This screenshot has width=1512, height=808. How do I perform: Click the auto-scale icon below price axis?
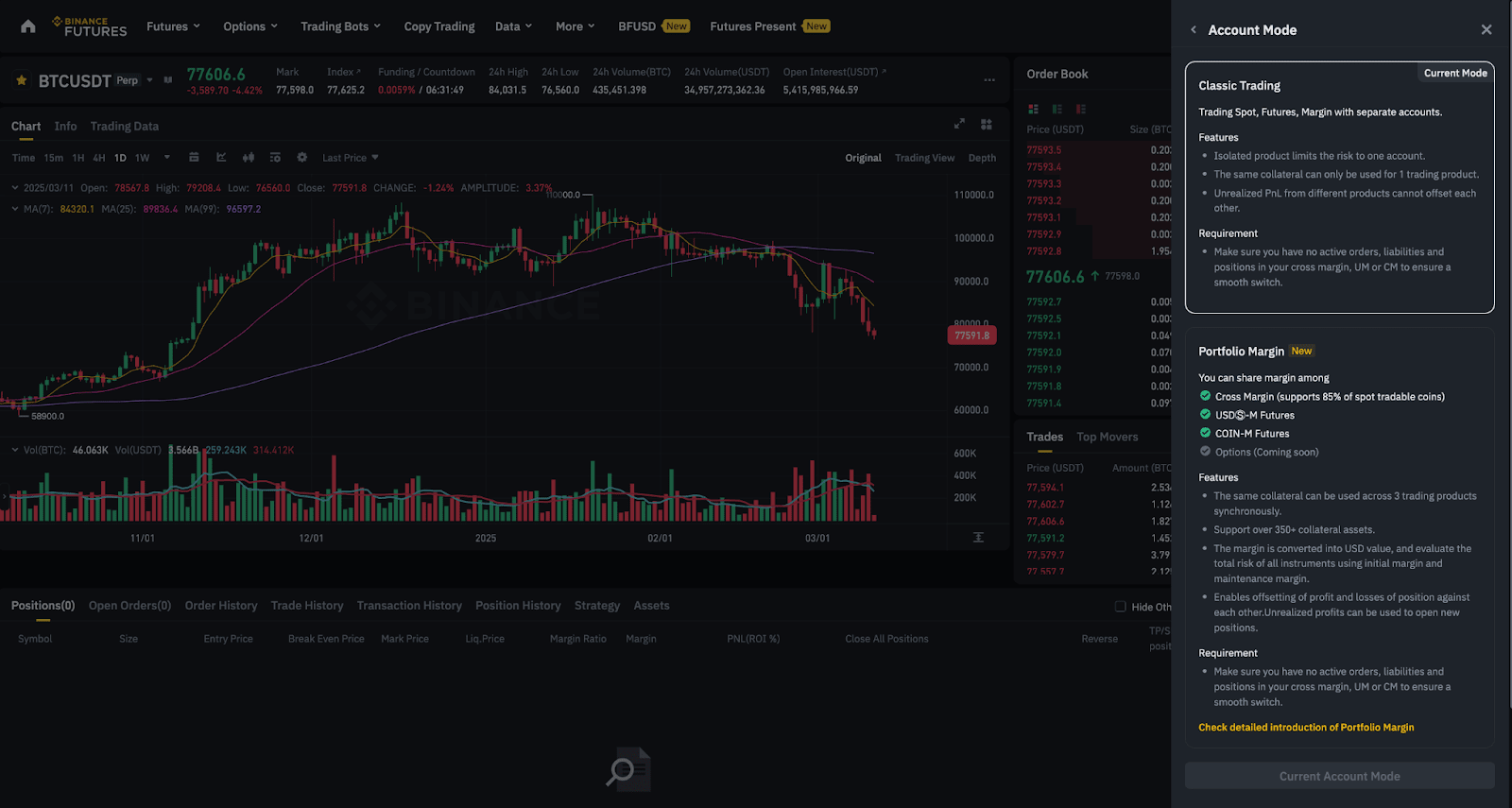(x=978, y=537)
